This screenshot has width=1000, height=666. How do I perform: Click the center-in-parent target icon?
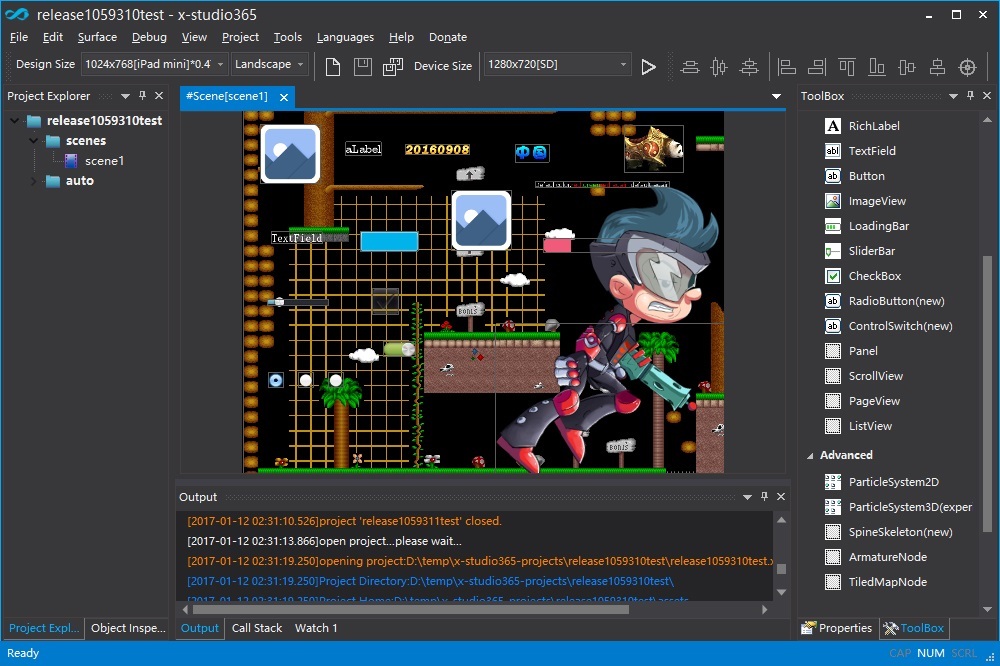tap(967, 66)
